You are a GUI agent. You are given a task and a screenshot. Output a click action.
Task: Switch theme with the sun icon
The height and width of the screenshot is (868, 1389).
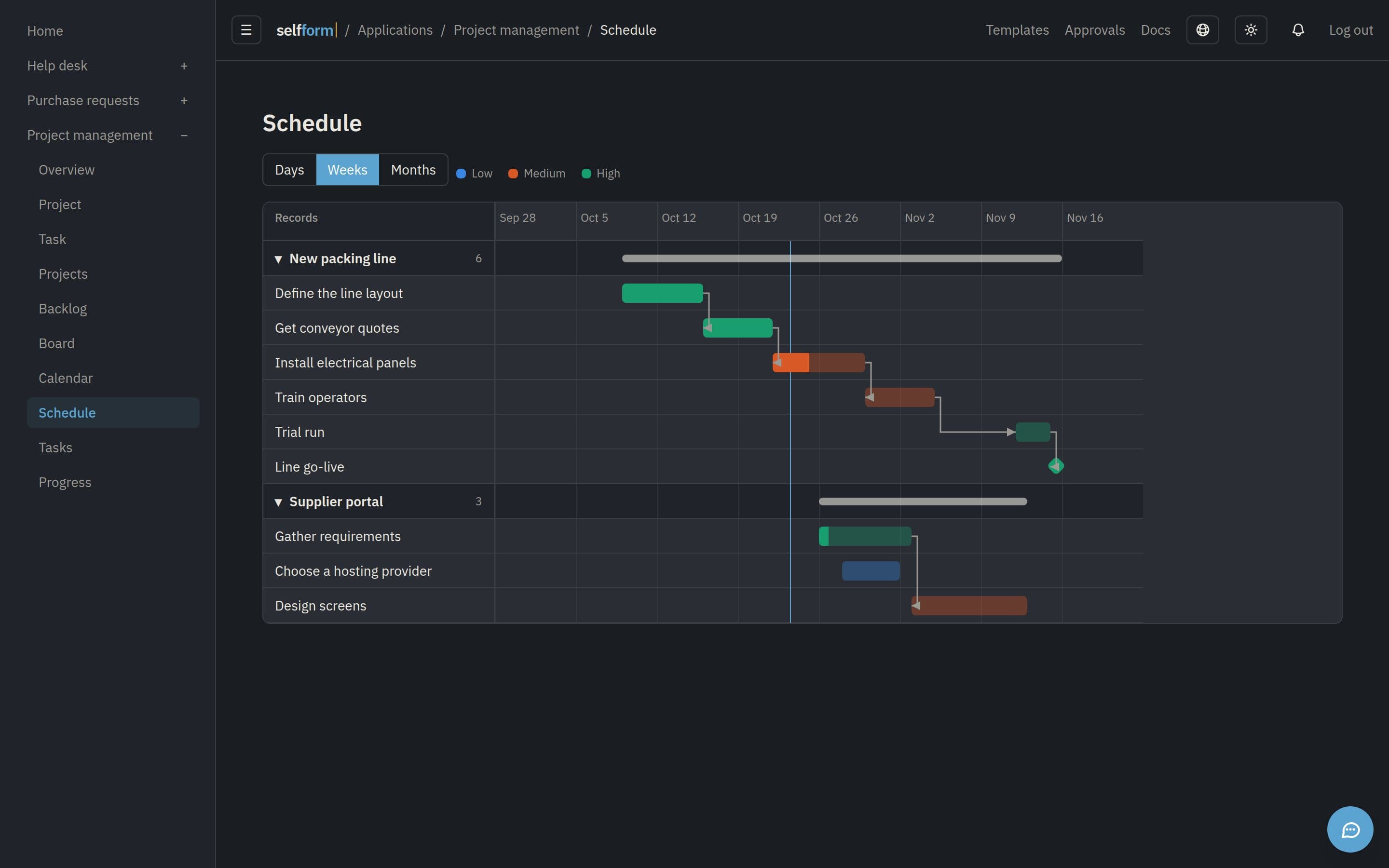[x=1251, y=30]
